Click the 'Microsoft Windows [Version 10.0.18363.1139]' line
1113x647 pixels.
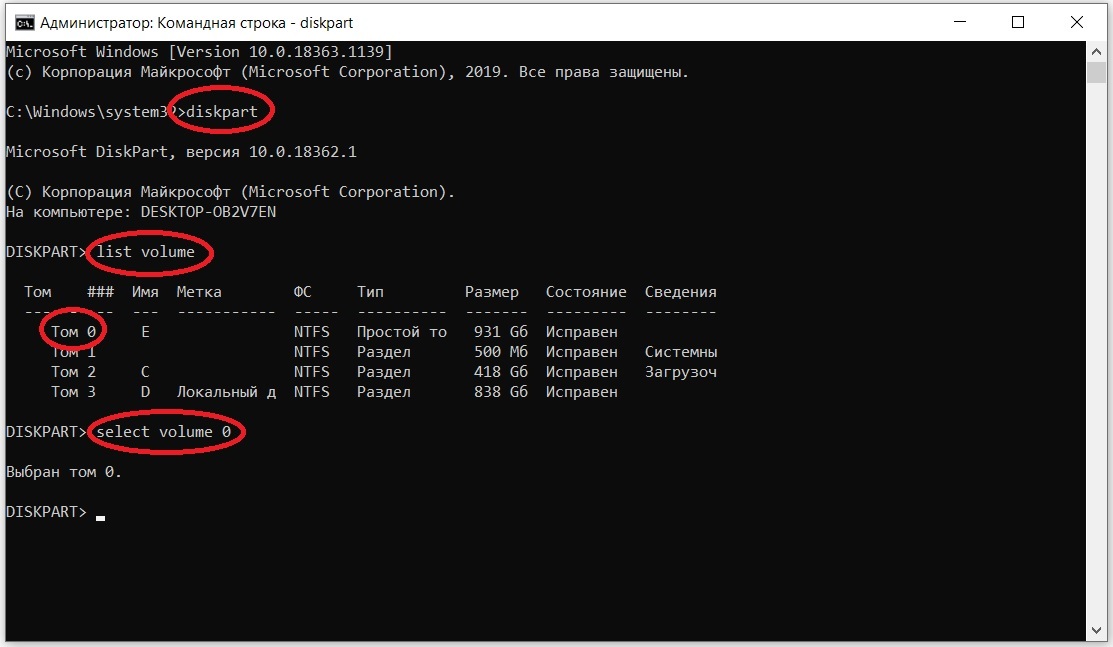point(199,52)
